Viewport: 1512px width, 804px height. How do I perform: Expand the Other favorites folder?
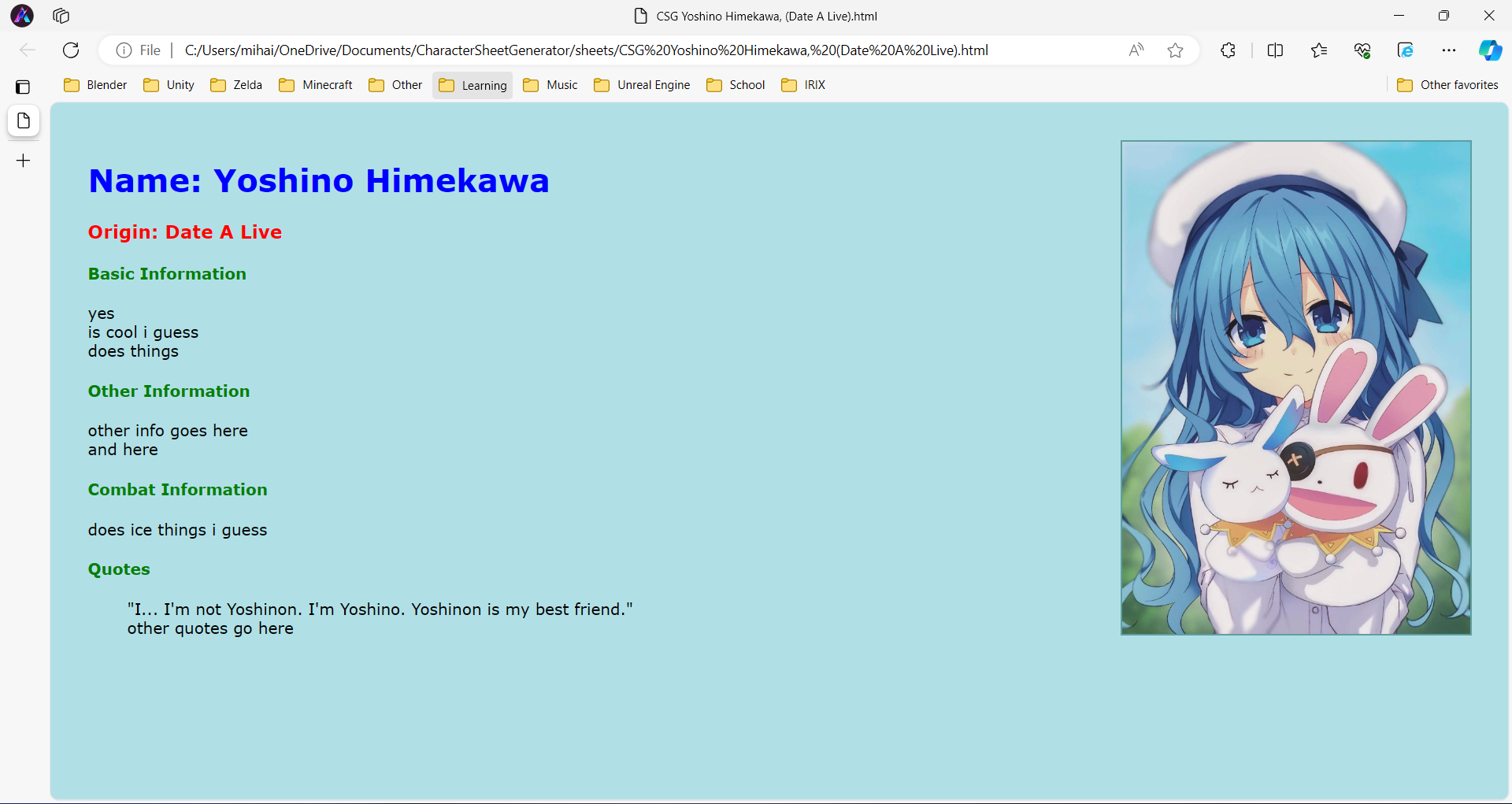point(1447,85)
